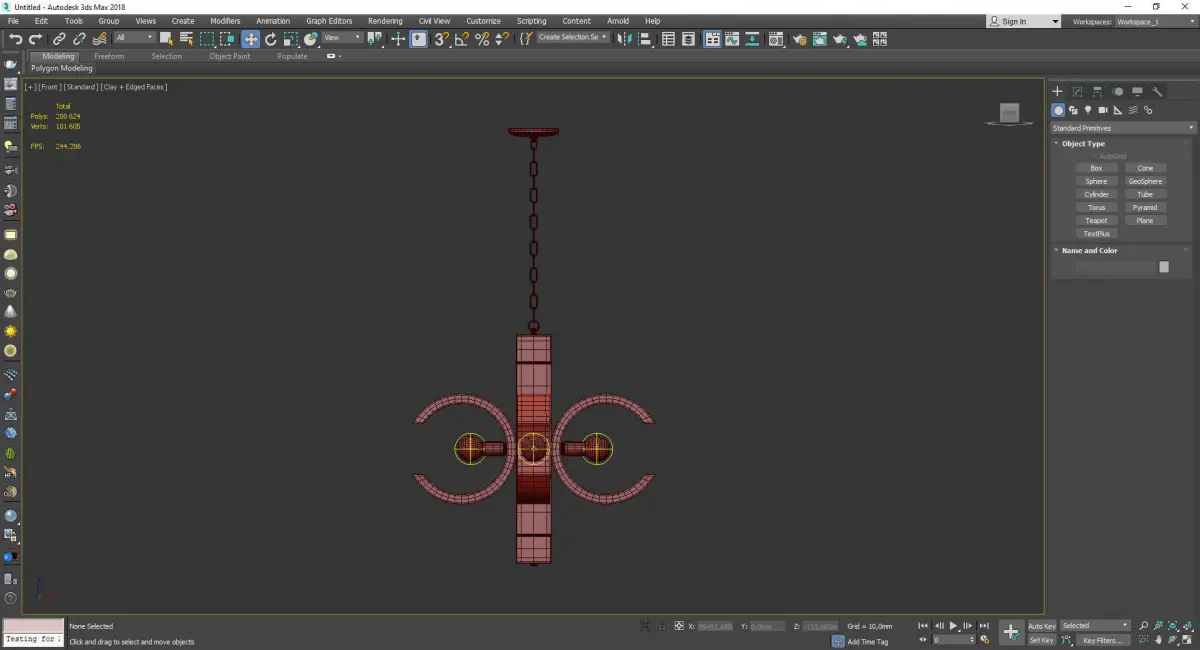The image size is (1200, 650).
Task: Play the animation
Action: tap(954, 626)
